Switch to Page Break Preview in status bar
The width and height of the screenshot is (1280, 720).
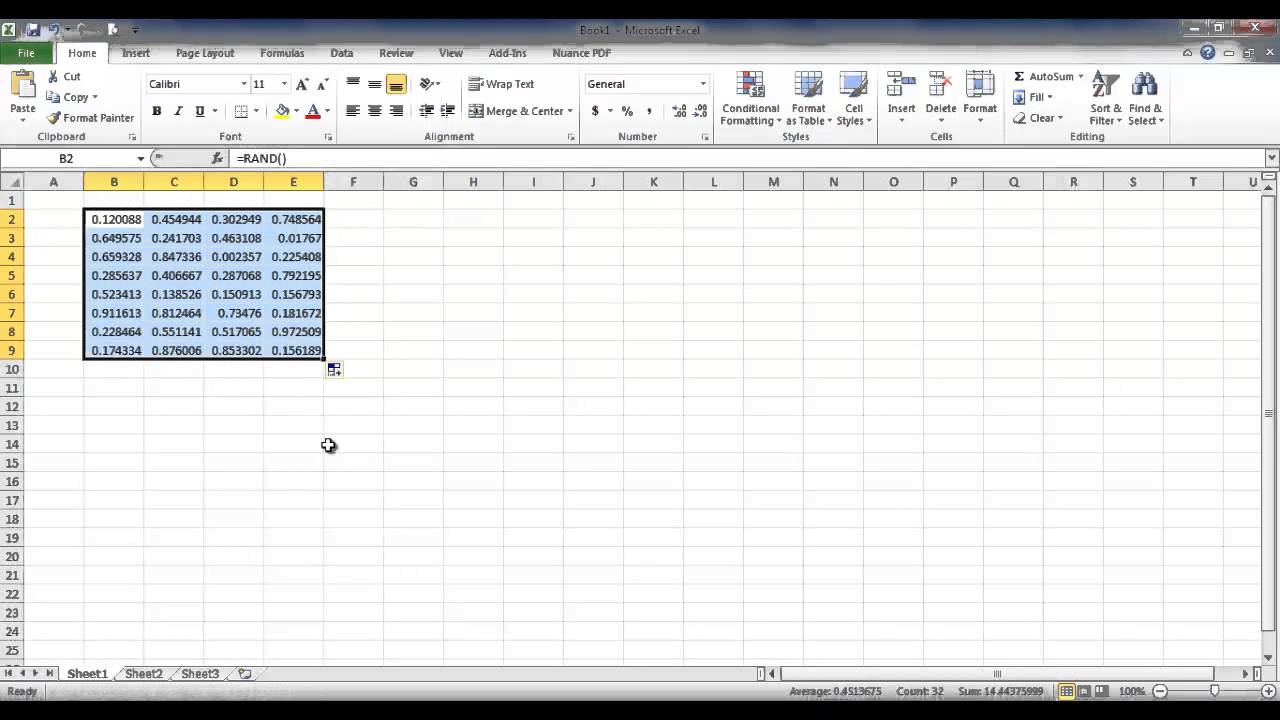(1101, 691)
